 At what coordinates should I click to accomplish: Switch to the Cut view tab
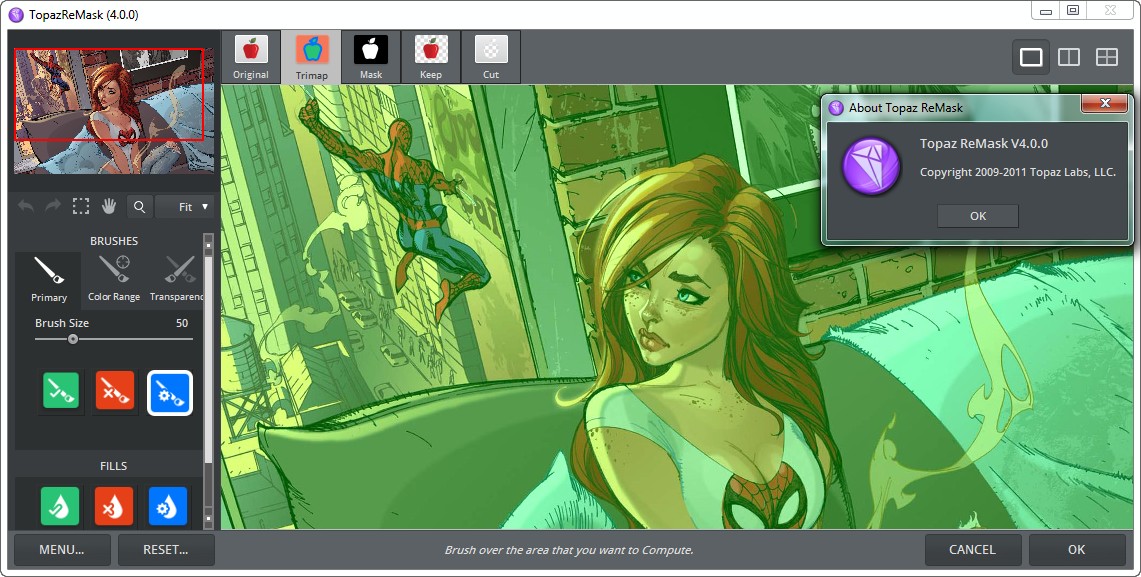tap(491, 57)
